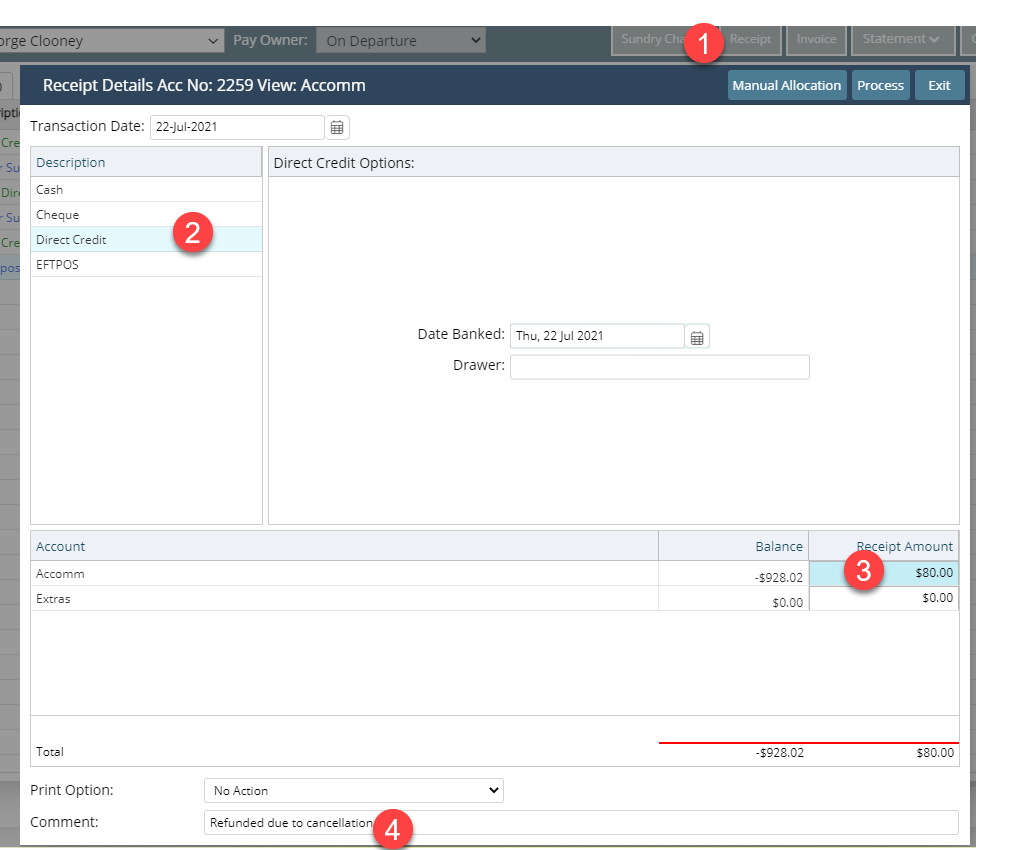1021x850 pixels.
Task: Exit the Receipt Details dialog
Action: [939, 86]
